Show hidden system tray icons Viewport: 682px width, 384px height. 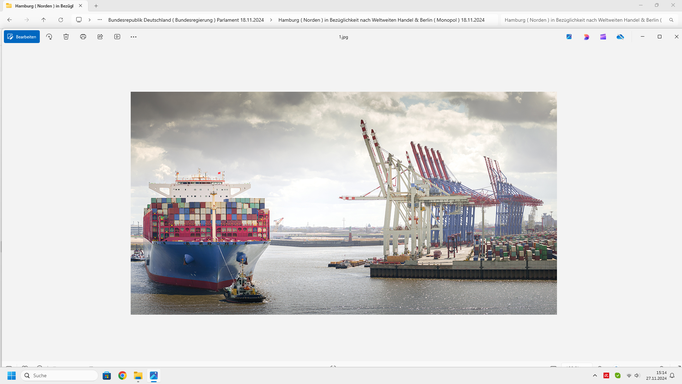(595, 375)
